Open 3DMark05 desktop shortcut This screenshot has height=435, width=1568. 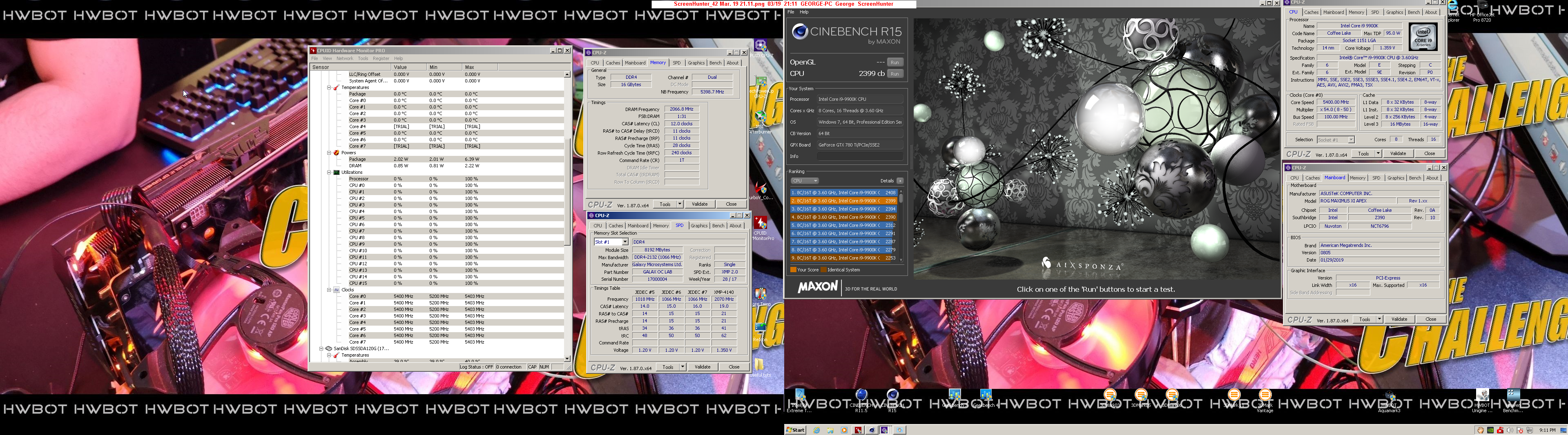tap(1141, 399)
